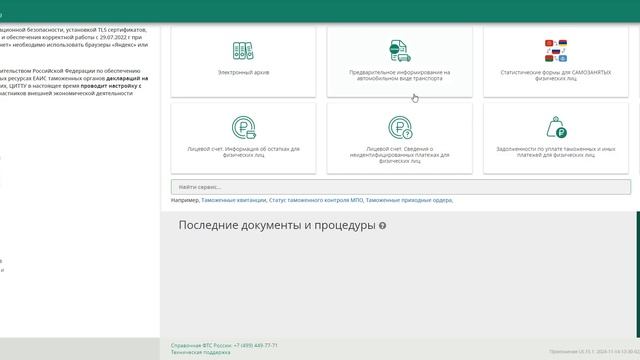Open Предварительное информирование на автомобильном виде транспорта

coord(400,76)
